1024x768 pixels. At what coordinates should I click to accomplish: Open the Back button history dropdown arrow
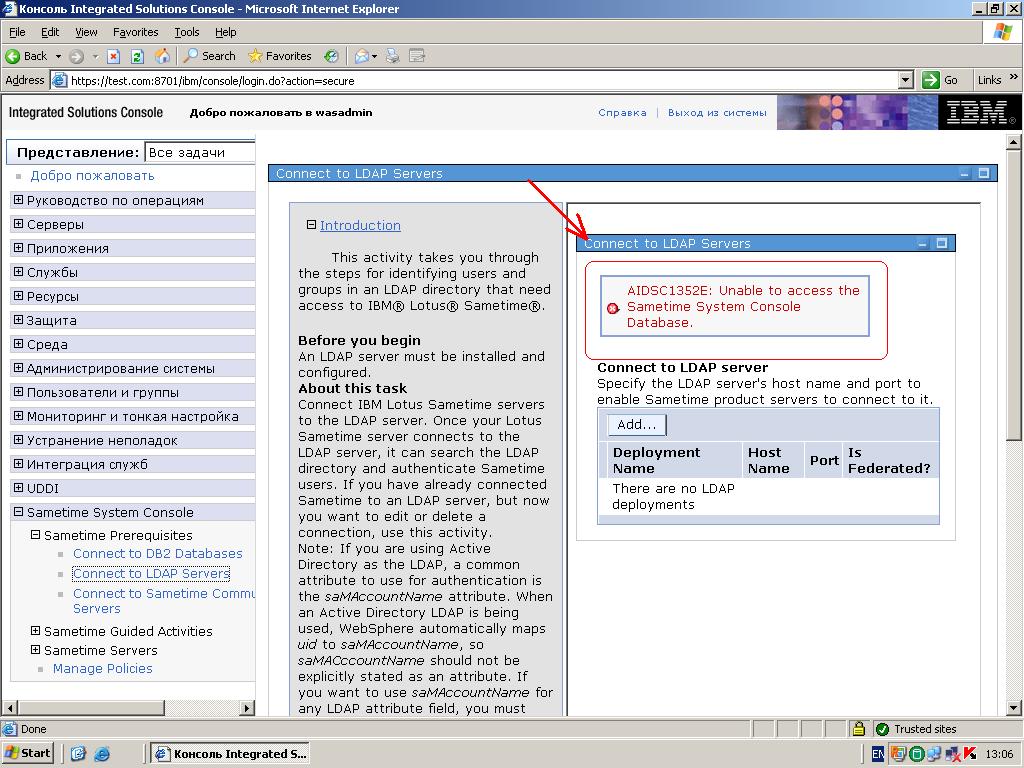click(58, 56)
